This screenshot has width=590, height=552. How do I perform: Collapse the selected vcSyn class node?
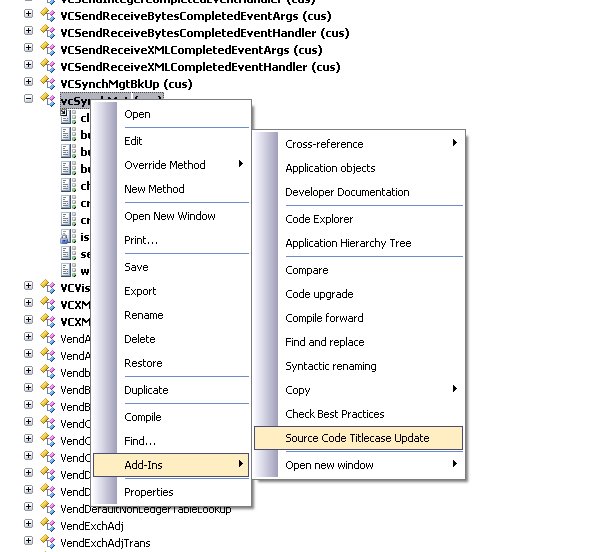point(28,99)
